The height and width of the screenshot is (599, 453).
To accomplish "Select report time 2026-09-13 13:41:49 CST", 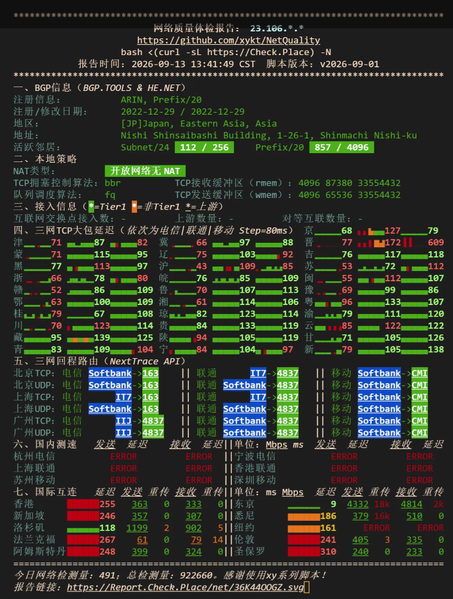I will (x=193, y=64).
